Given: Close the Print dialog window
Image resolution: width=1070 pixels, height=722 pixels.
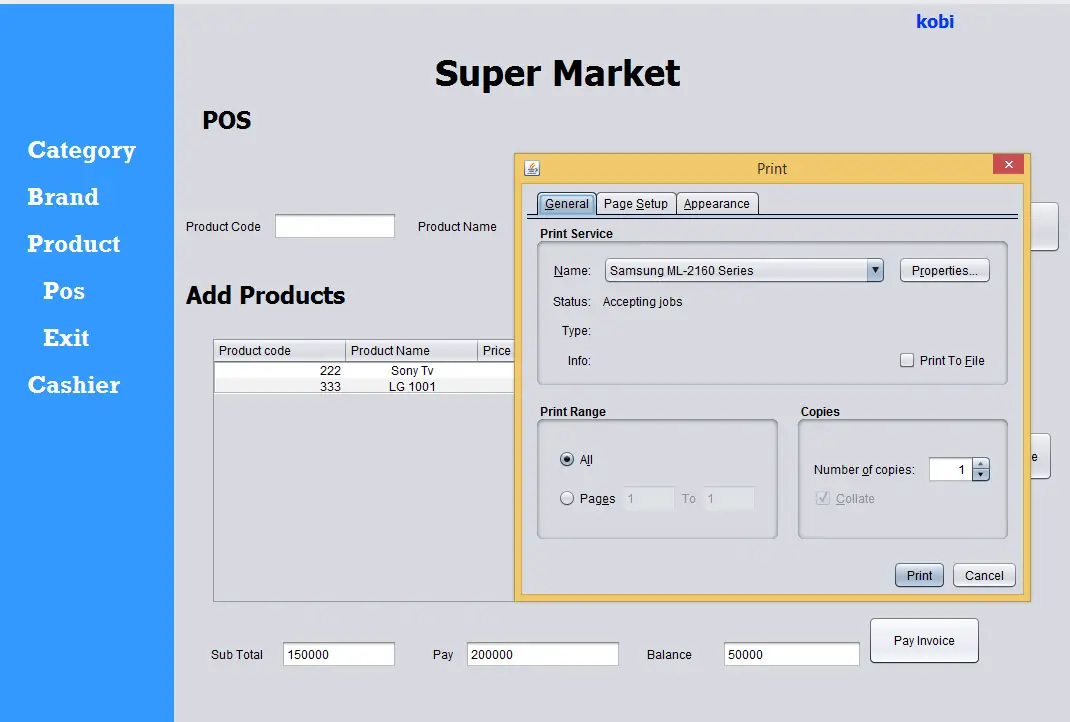Looking at the screenshot, I should tap(1008, 165).
